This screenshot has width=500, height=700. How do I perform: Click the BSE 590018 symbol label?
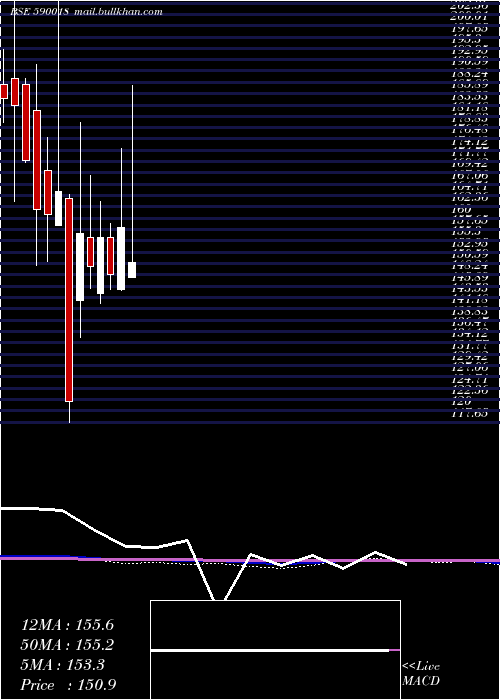point(39,12)
